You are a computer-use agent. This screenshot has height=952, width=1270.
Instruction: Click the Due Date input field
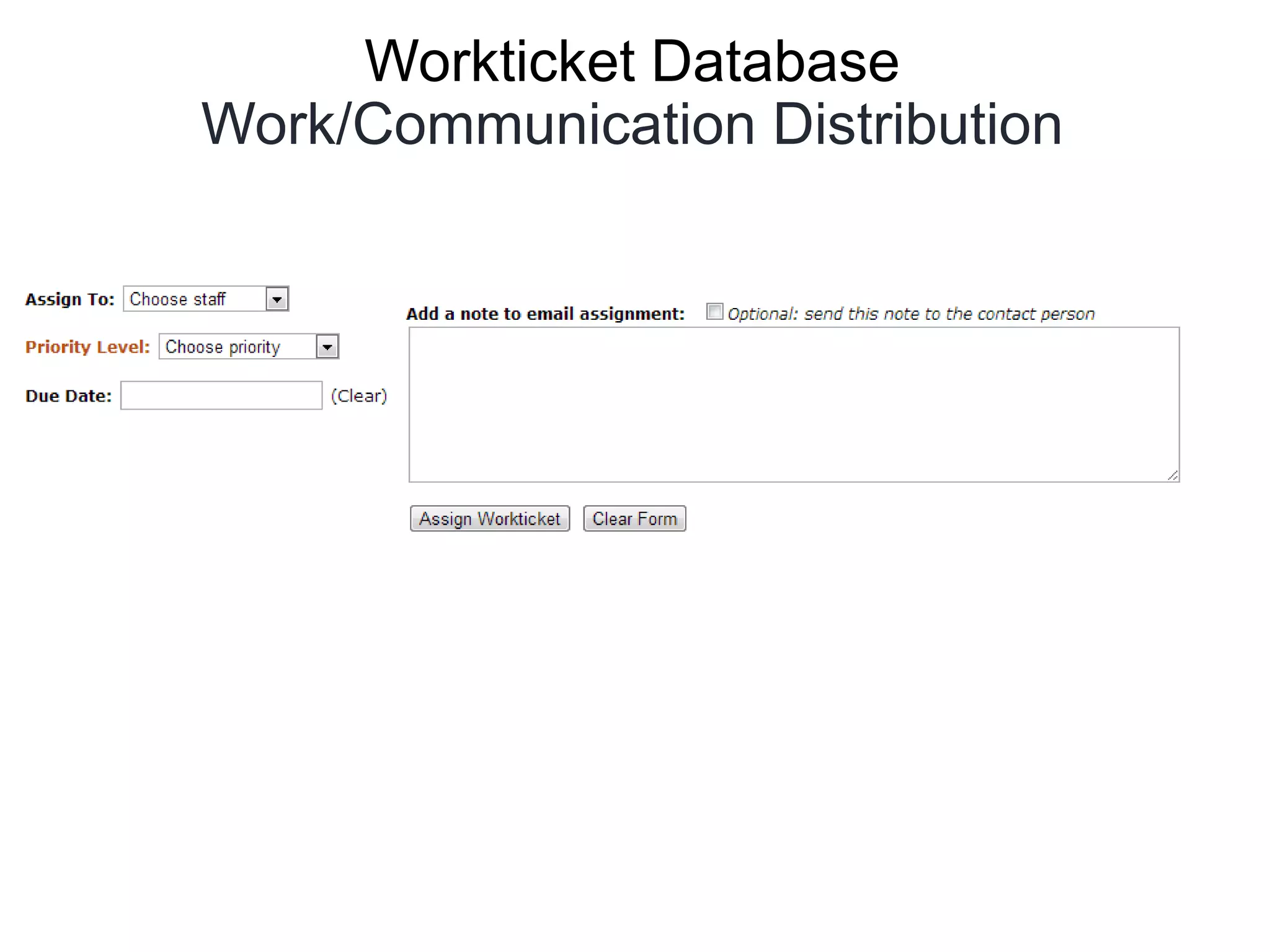point(221,395)
